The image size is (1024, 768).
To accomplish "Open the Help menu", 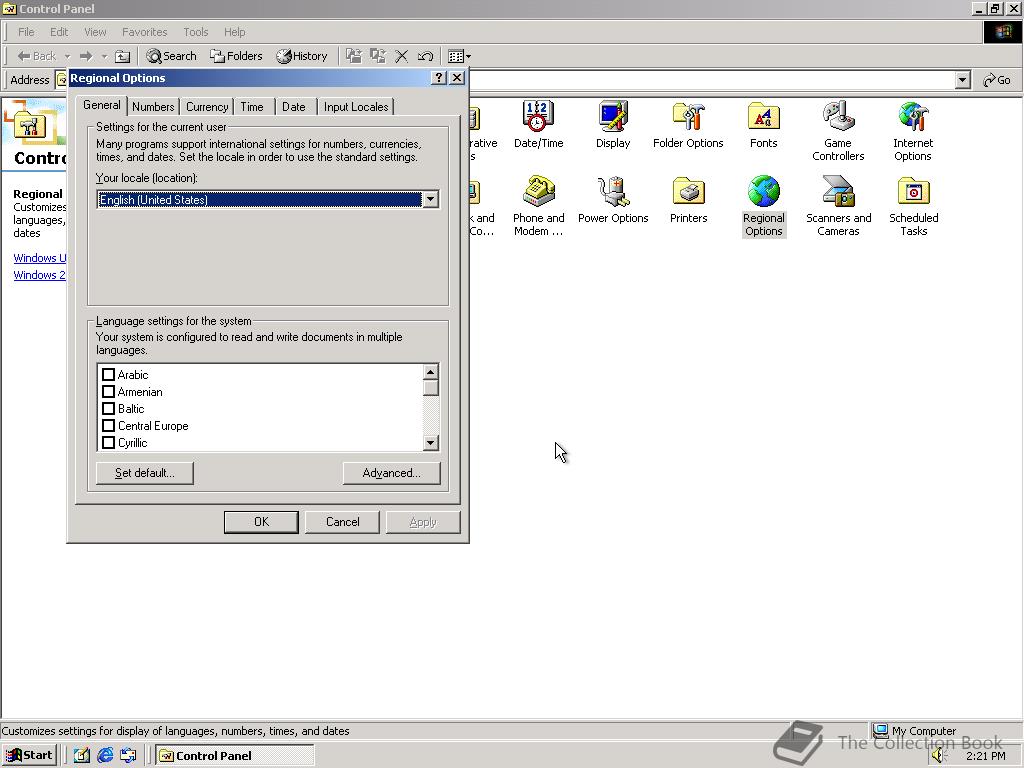I will (234, 32).
